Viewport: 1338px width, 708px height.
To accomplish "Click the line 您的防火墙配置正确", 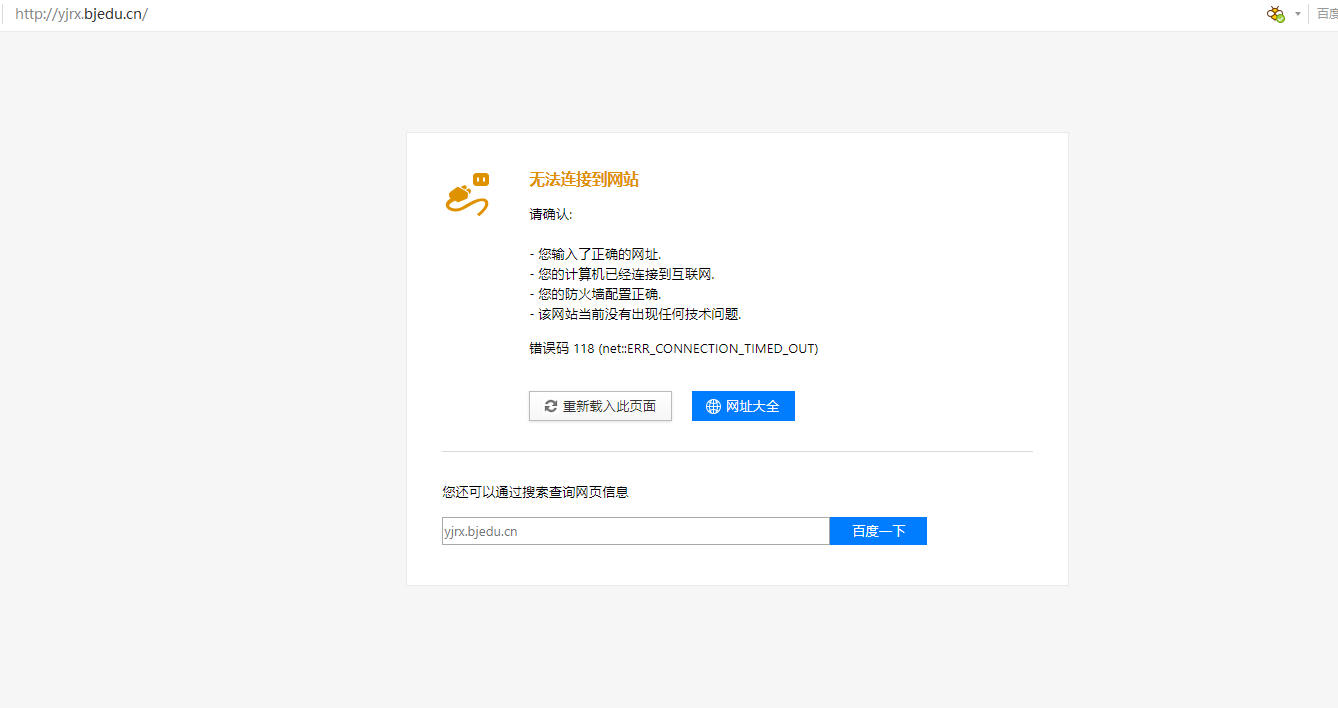I will [x=596, y=294].
